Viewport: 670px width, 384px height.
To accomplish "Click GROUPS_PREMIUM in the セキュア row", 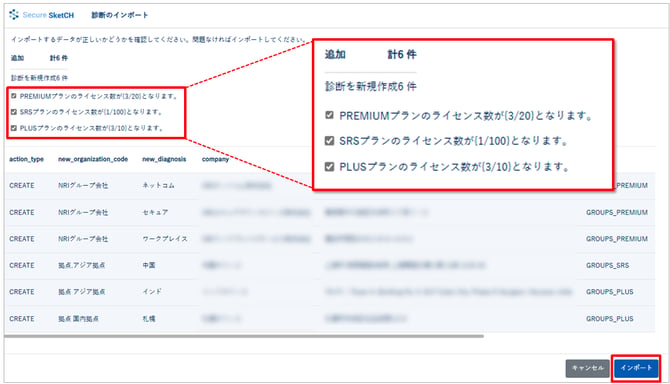I will click(617, 212).
